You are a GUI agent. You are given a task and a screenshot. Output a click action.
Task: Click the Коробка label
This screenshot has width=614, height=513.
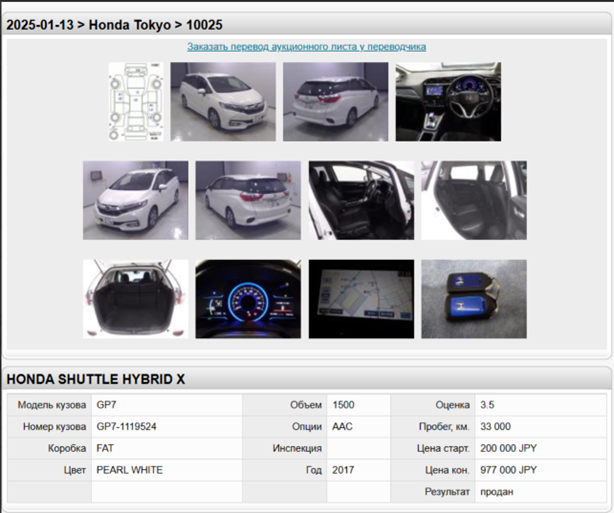click(67, 448)
